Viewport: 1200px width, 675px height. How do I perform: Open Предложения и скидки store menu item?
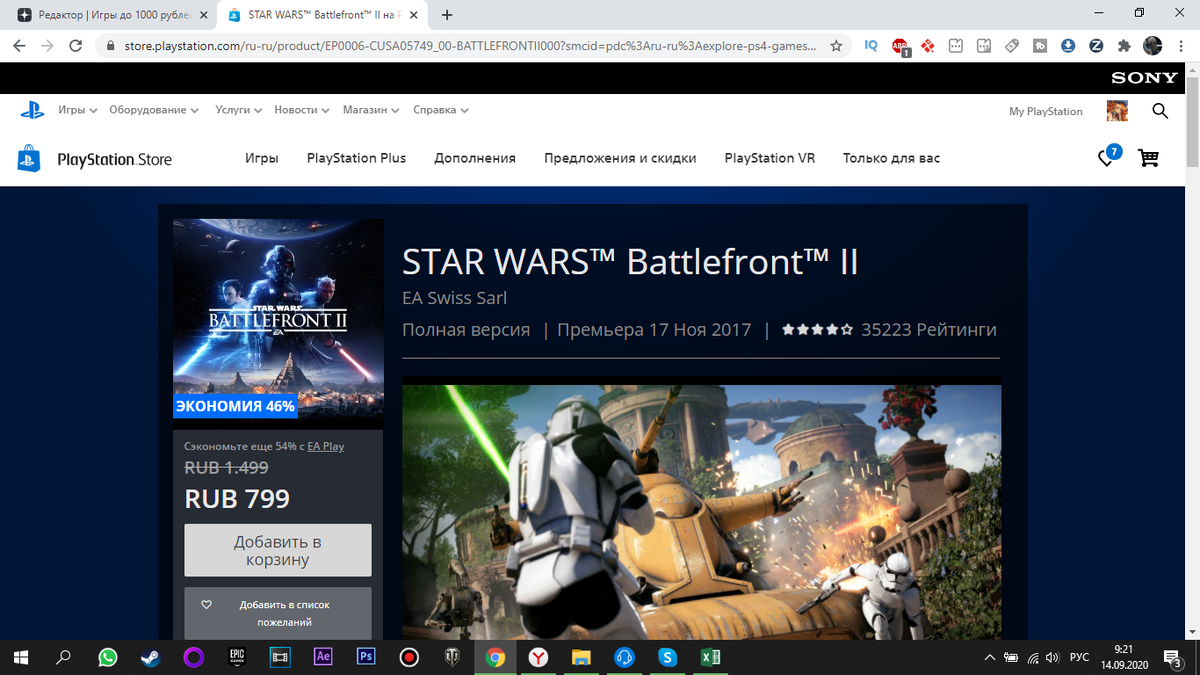[620, 158]
